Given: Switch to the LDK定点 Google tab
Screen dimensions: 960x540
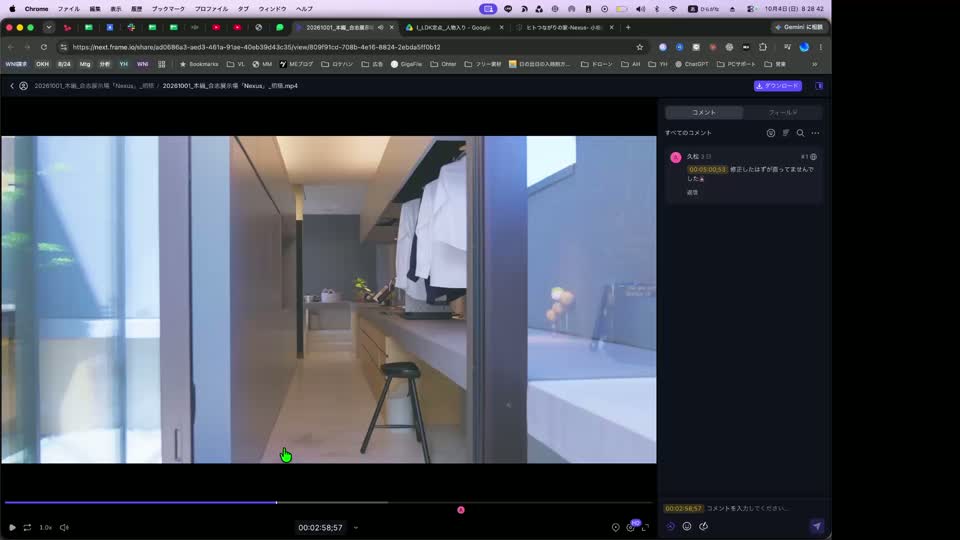Looking at the screenshot, I should pyautogui.click(x=452, y=28).
